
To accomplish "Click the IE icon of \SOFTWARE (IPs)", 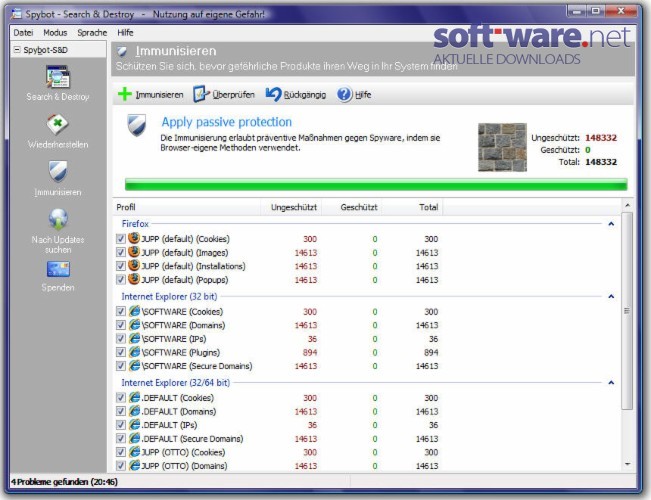I will (134, 338).
